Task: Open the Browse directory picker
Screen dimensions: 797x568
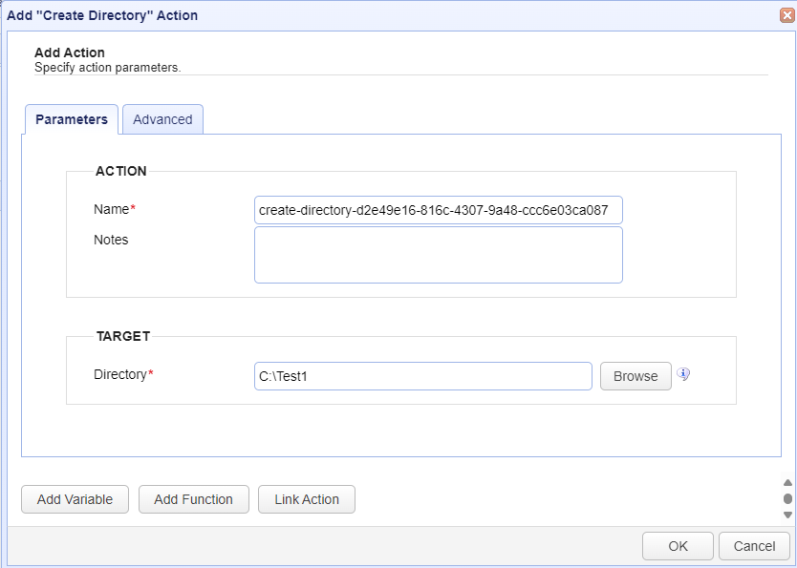Action: (635, 376)
